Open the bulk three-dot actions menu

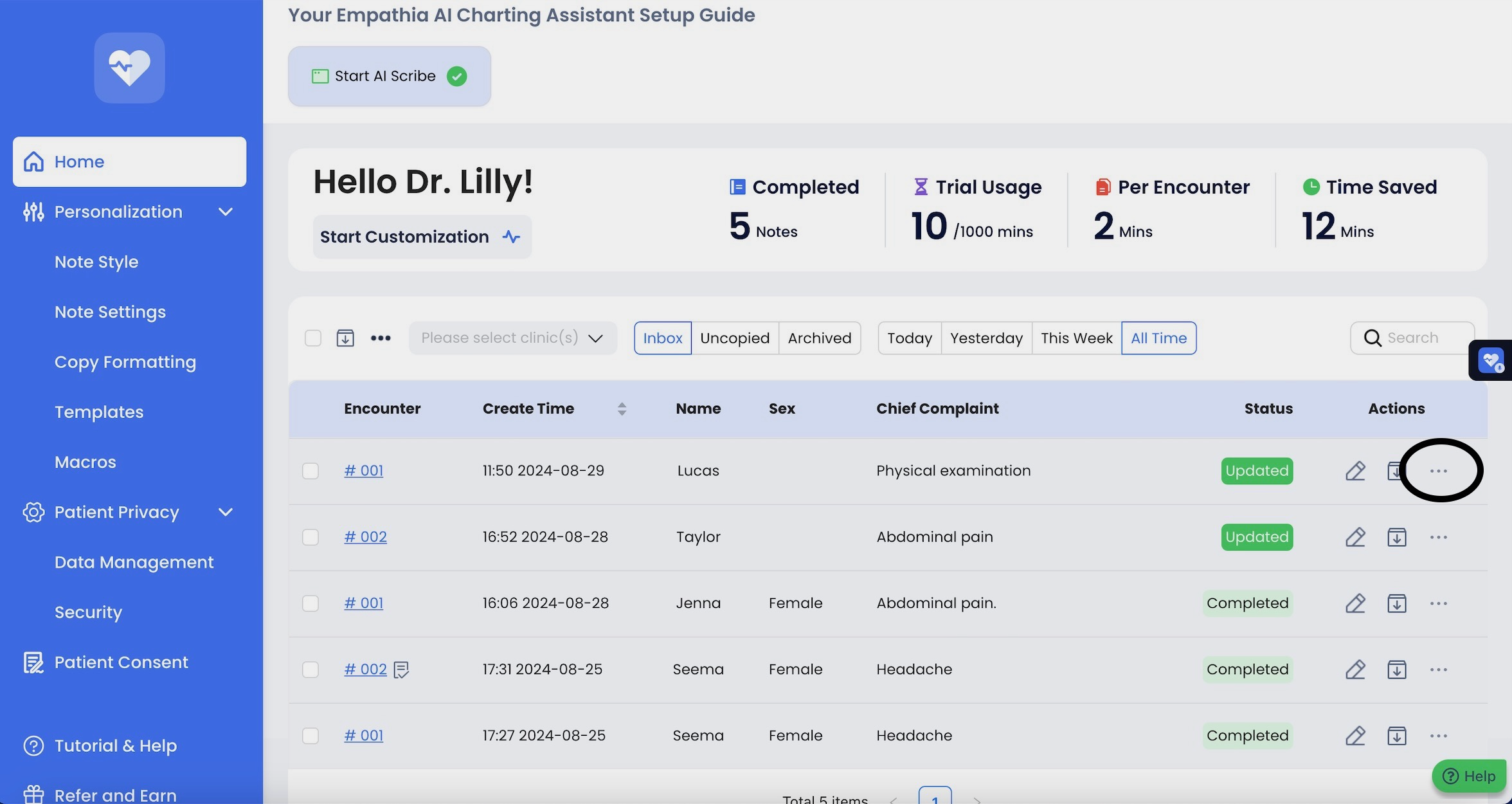[381, 338]
